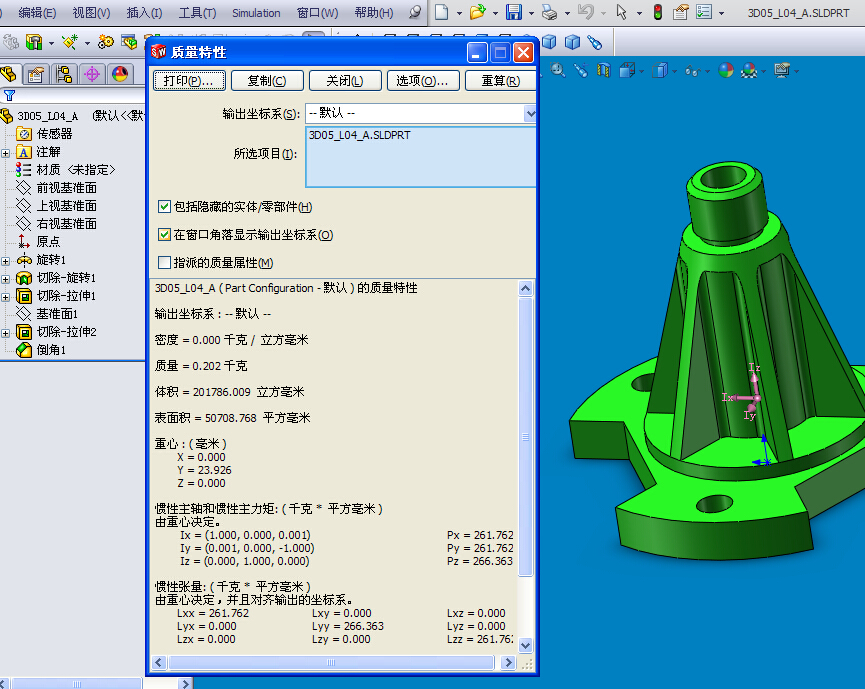
Task: Toggle 在窗口角落显示输出坐标系 checkbox
Action: pos(165,235)
